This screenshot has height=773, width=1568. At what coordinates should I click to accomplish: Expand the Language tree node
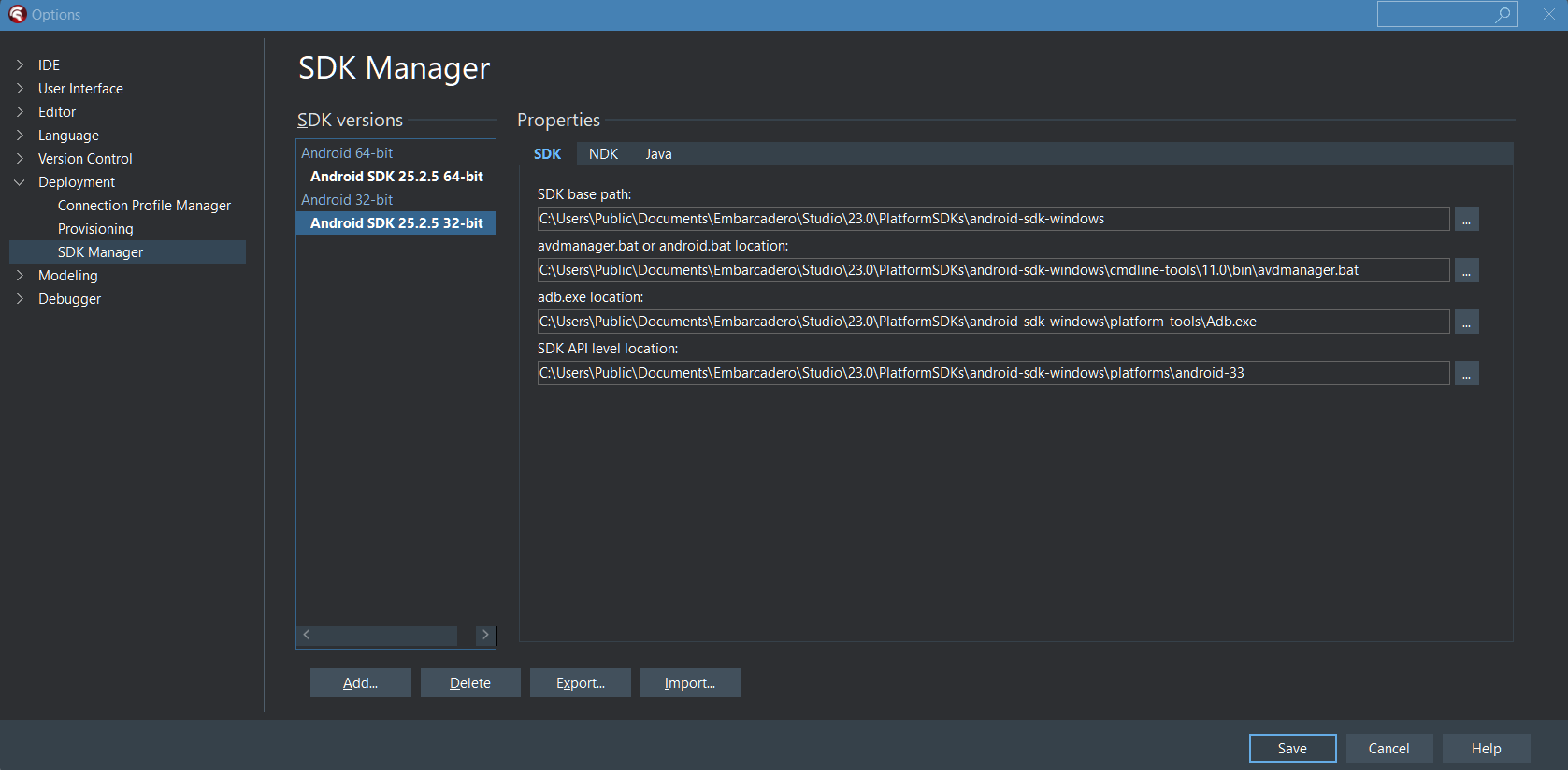click(20, 135)
